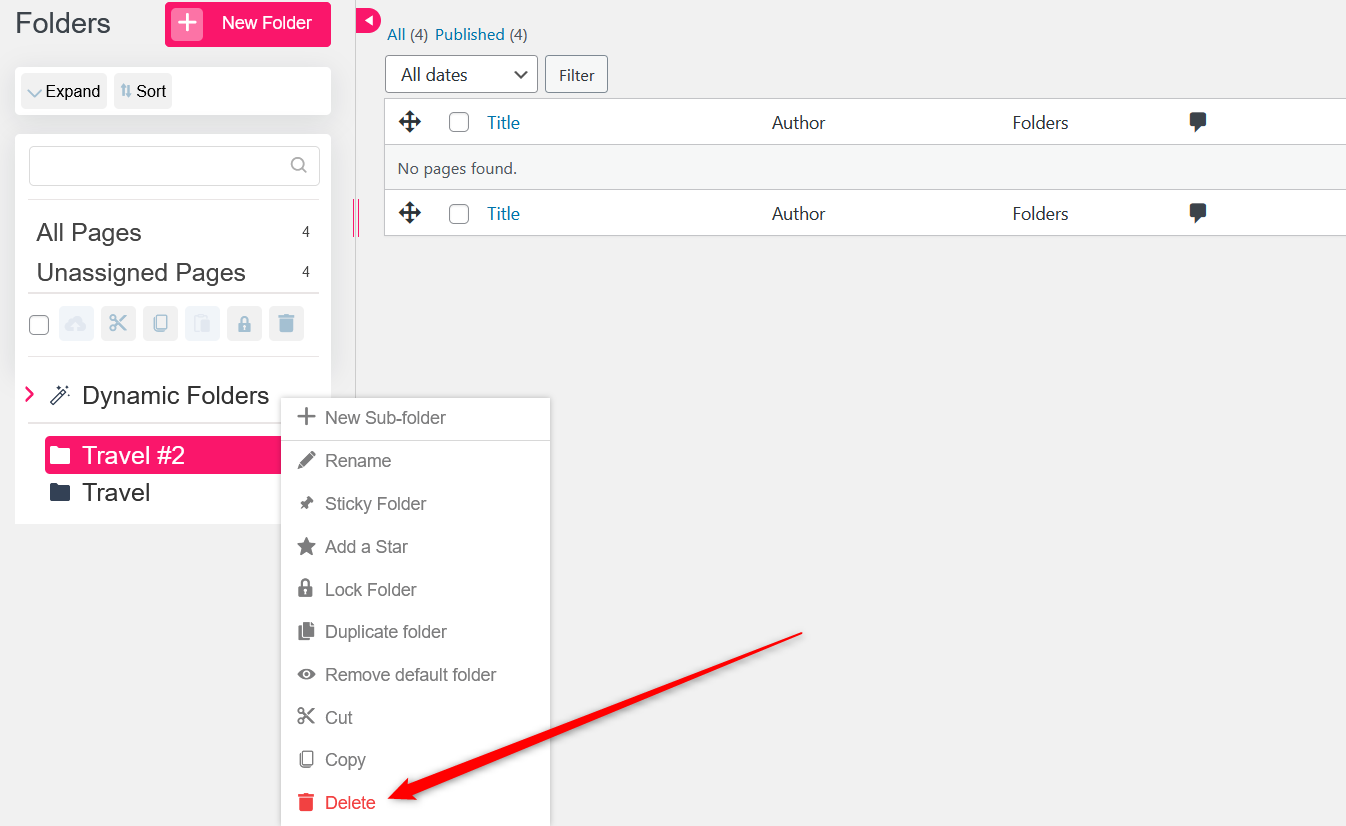
Task: Click the folder search input field
Action: pos(160,166)
